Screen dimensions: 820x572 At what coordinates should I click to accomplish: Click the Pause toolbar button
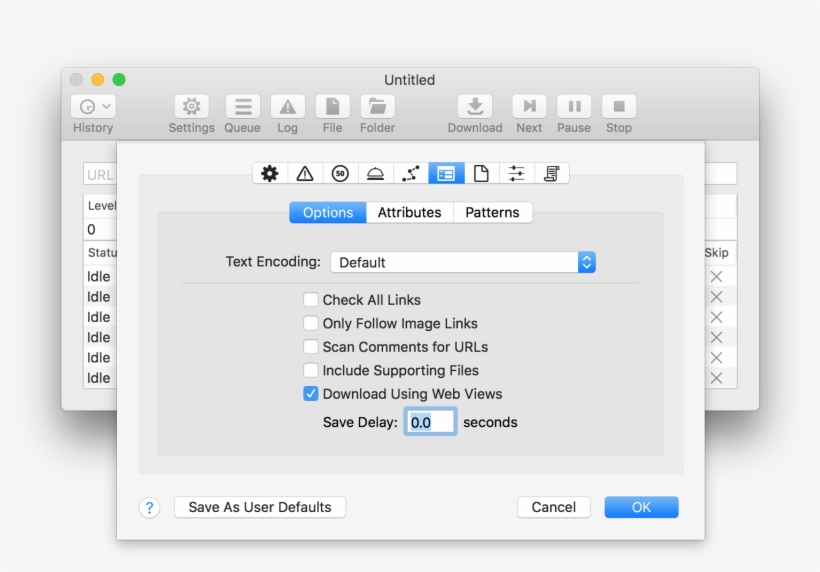574,107
